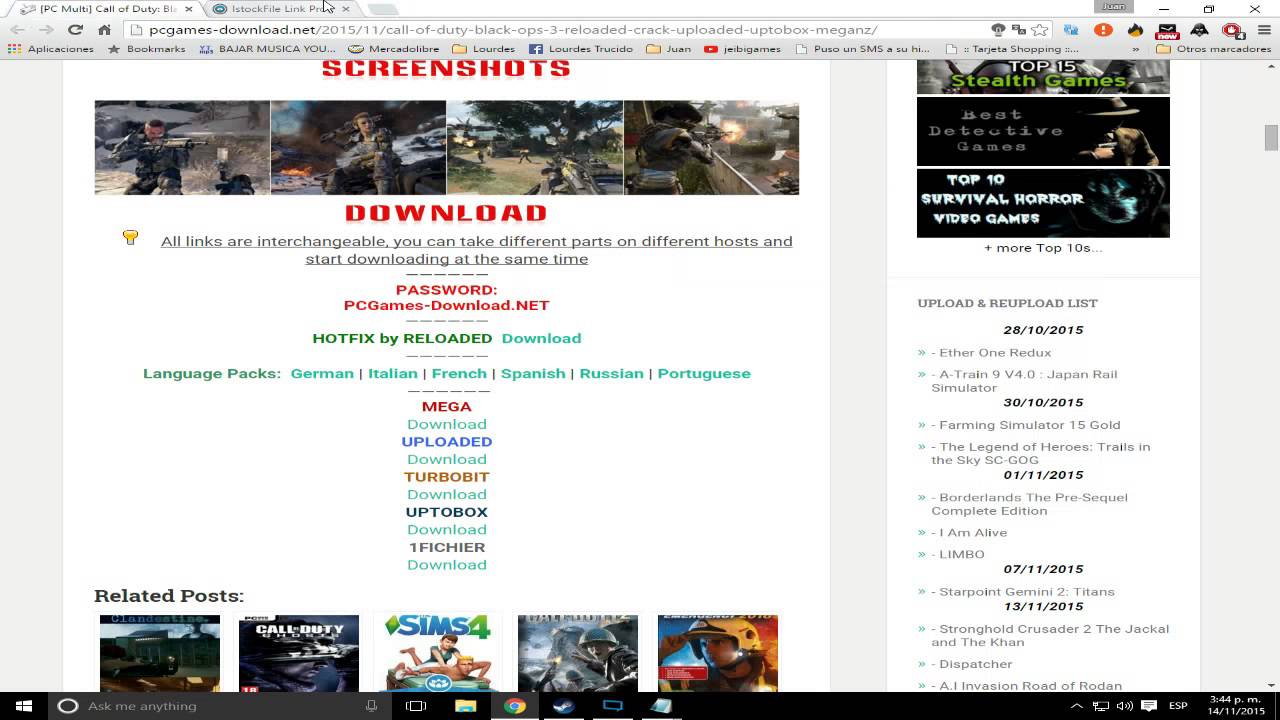Open The Sims 4 related post thumbnail
Viewport: 1280px width, 720px height.
(x=438, y=653)
